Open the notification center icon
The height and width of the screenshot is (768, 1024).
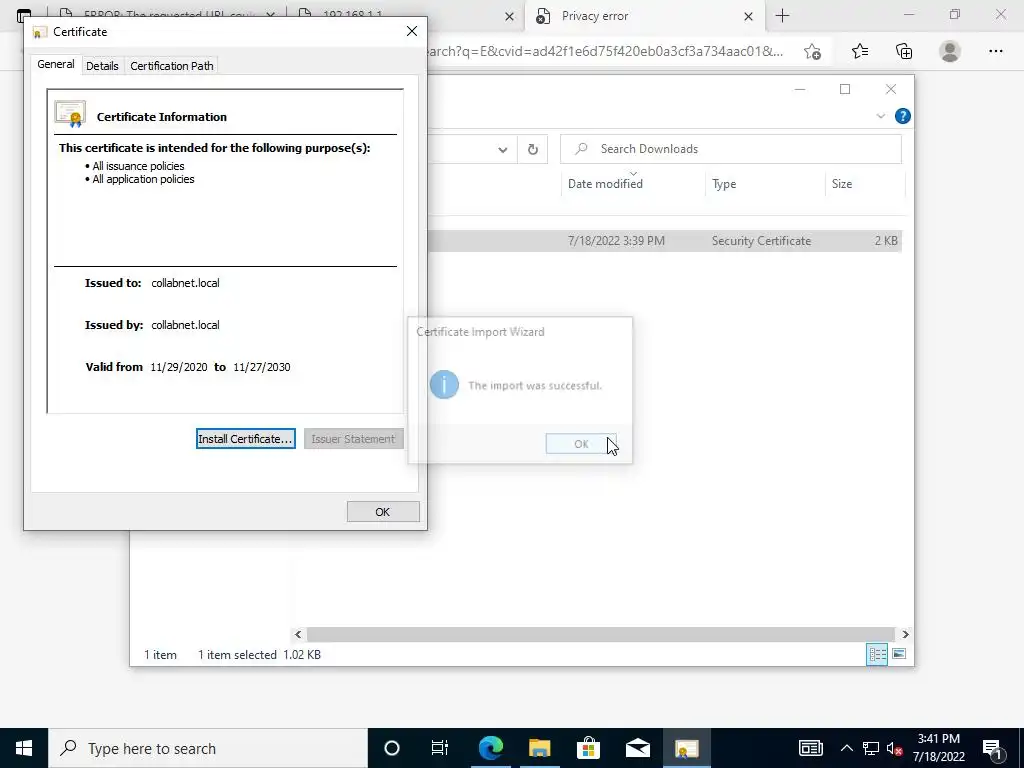click(993, 748)
